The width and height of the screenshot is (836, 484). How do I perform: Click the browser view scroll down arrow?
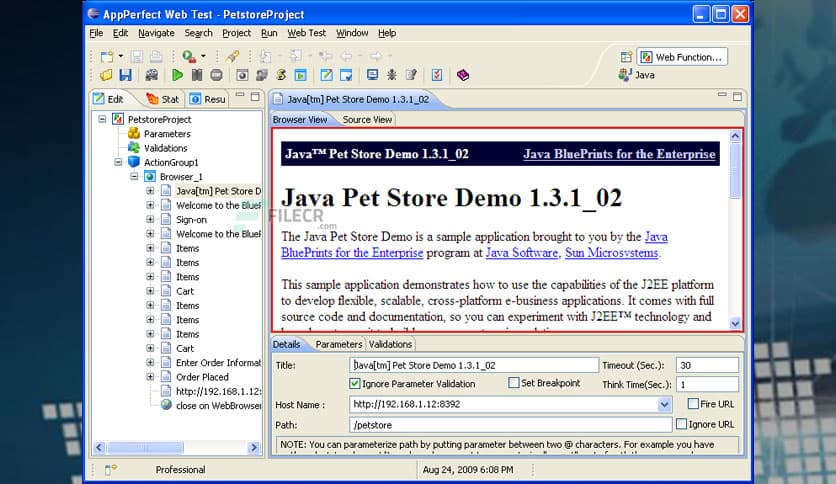[735, 323]
